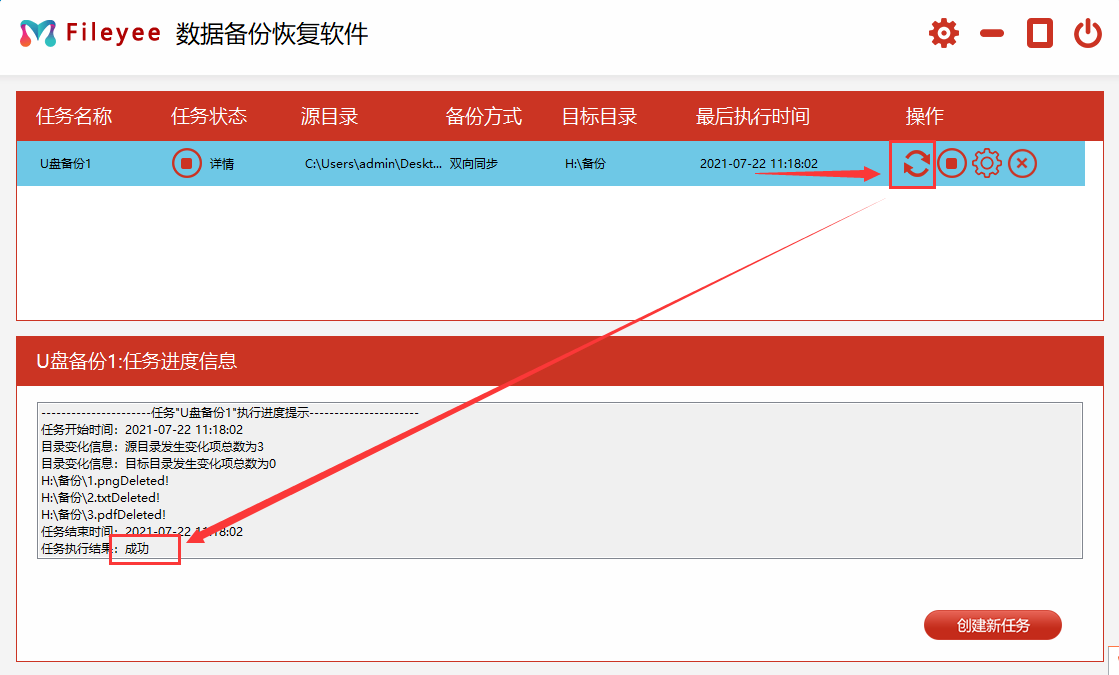Open the global settings gear in title bar

point(943,33)
